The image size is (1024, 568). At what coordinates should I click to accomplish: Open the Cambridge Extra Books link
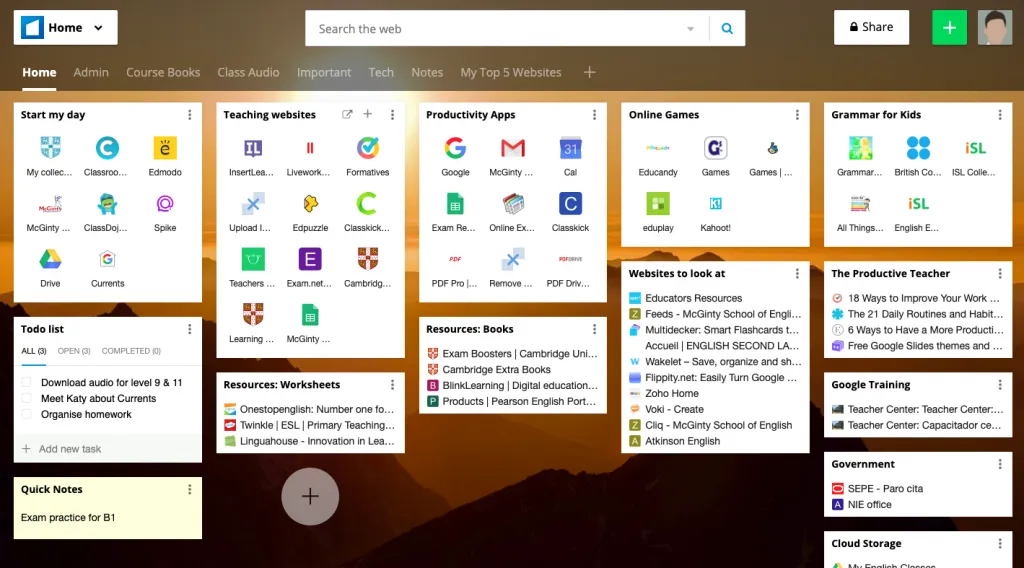tap(496, 369)
